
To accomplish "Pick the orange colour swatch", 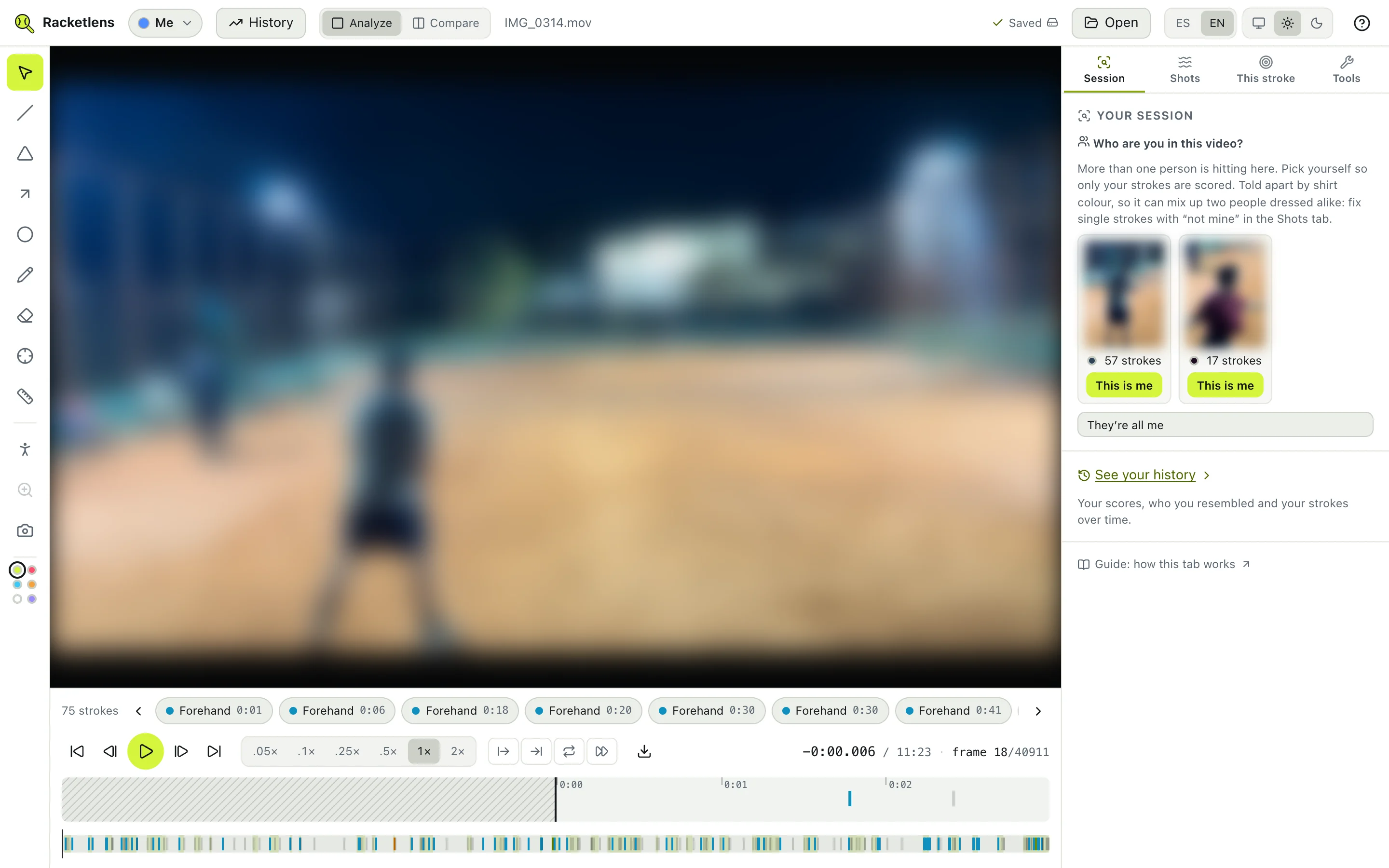I will pyautogui.click(x=32, y=584).
